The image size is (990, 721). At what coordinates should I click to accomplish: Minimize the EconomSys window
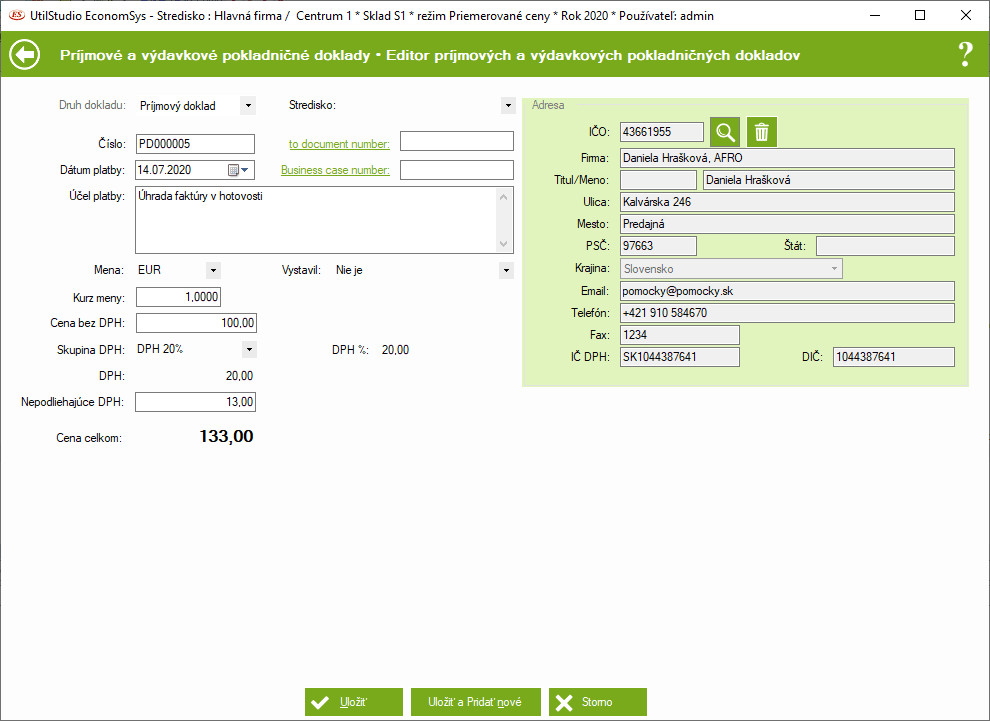coord(875,15)
